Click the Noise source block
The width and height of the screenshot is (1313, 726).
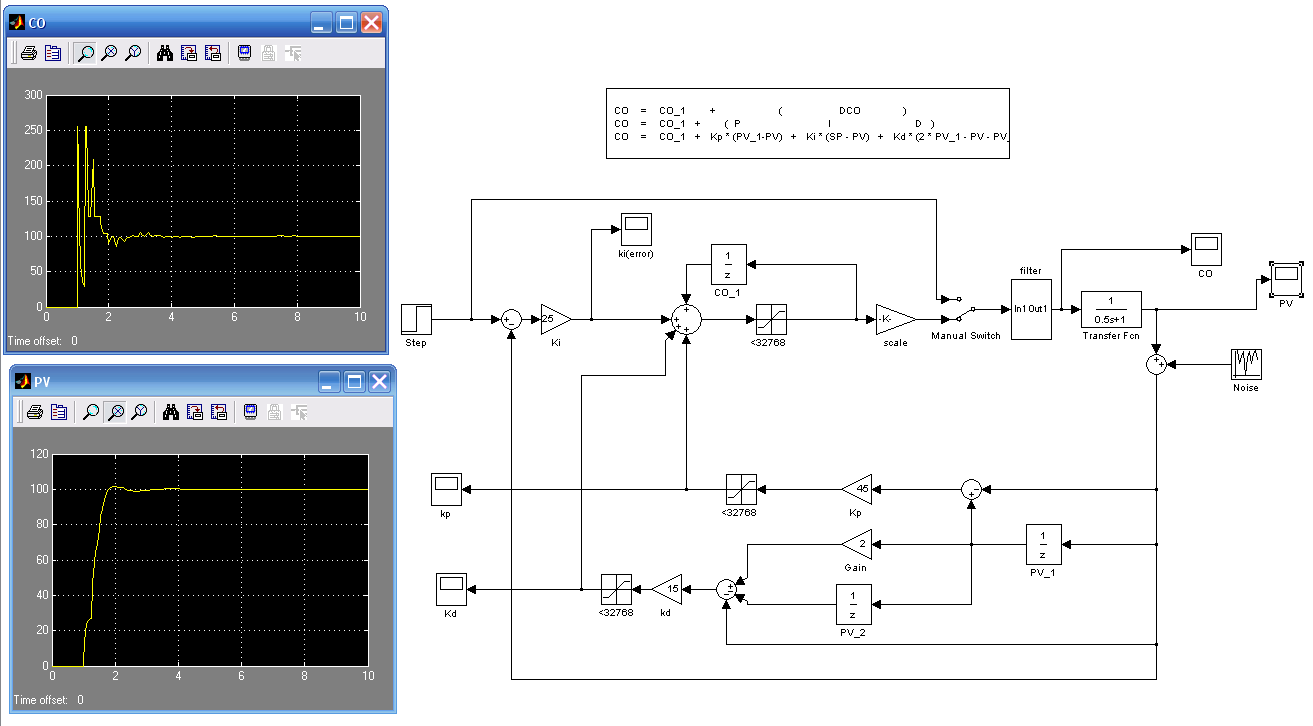click(1245, 365)
